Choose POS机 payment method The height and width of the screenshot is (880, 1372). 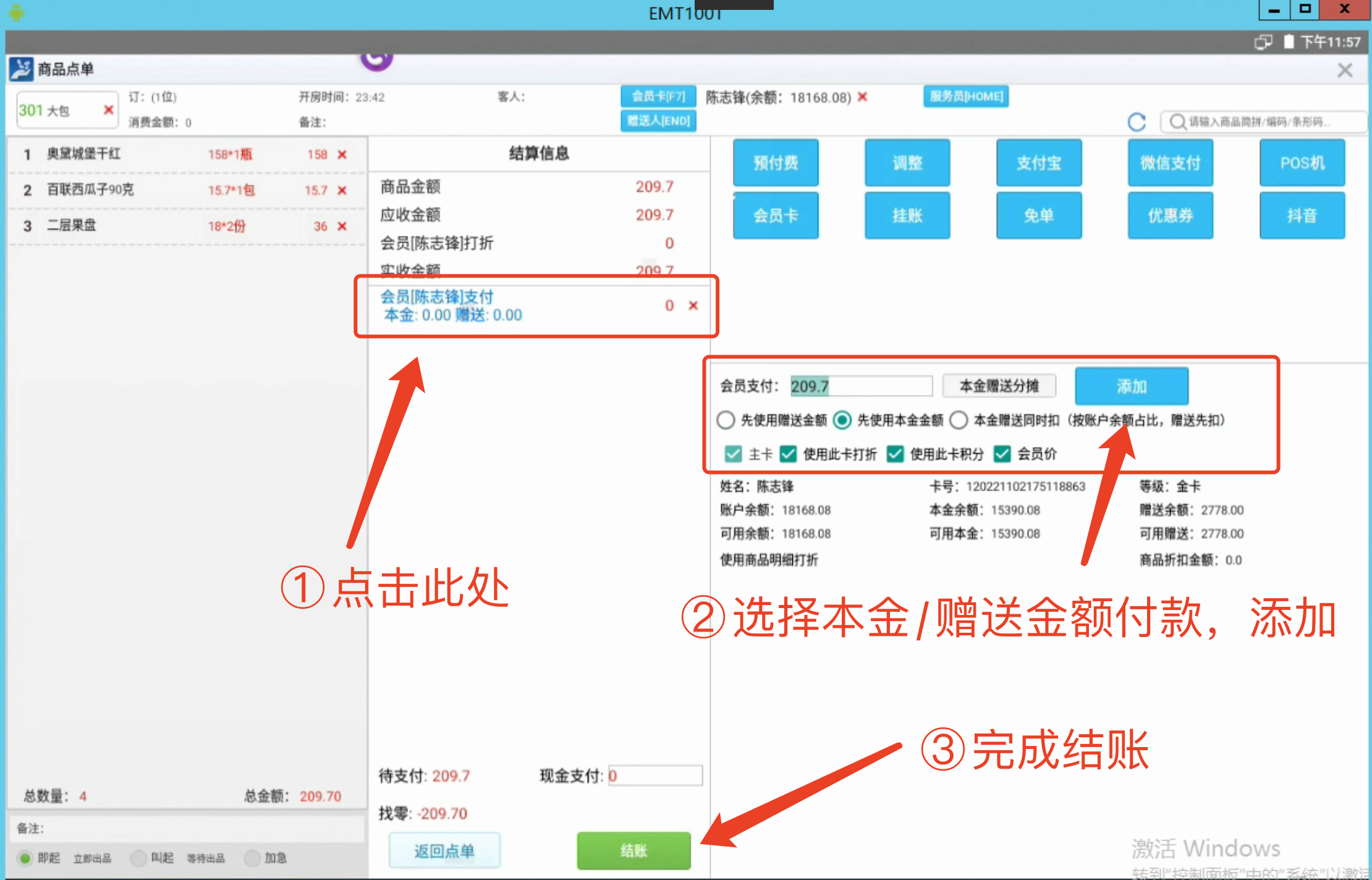1302,163
